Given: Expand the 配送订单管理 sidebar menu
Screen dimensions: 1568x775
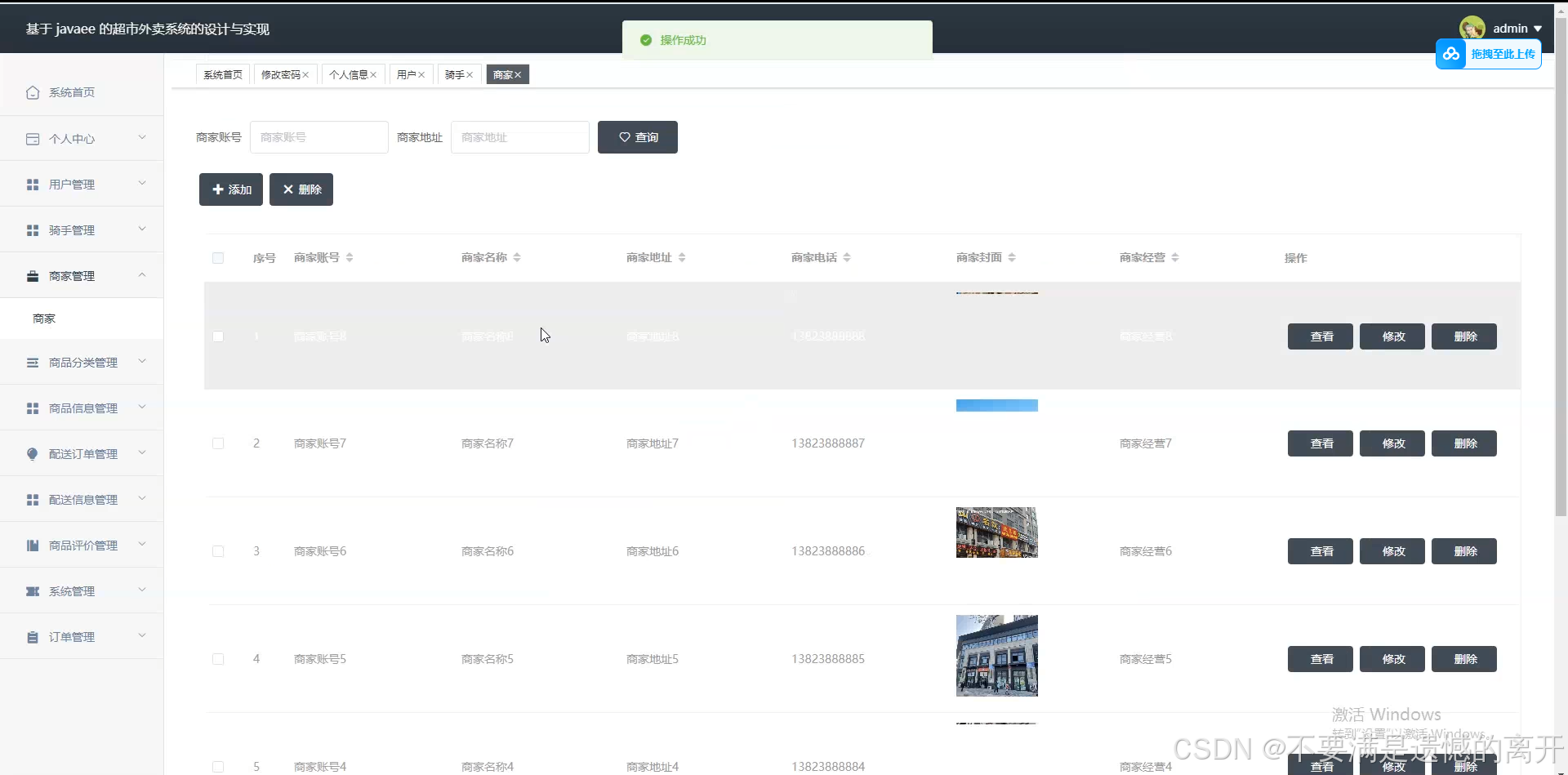Looking at the screenshot, I should (x=142, y=452).
